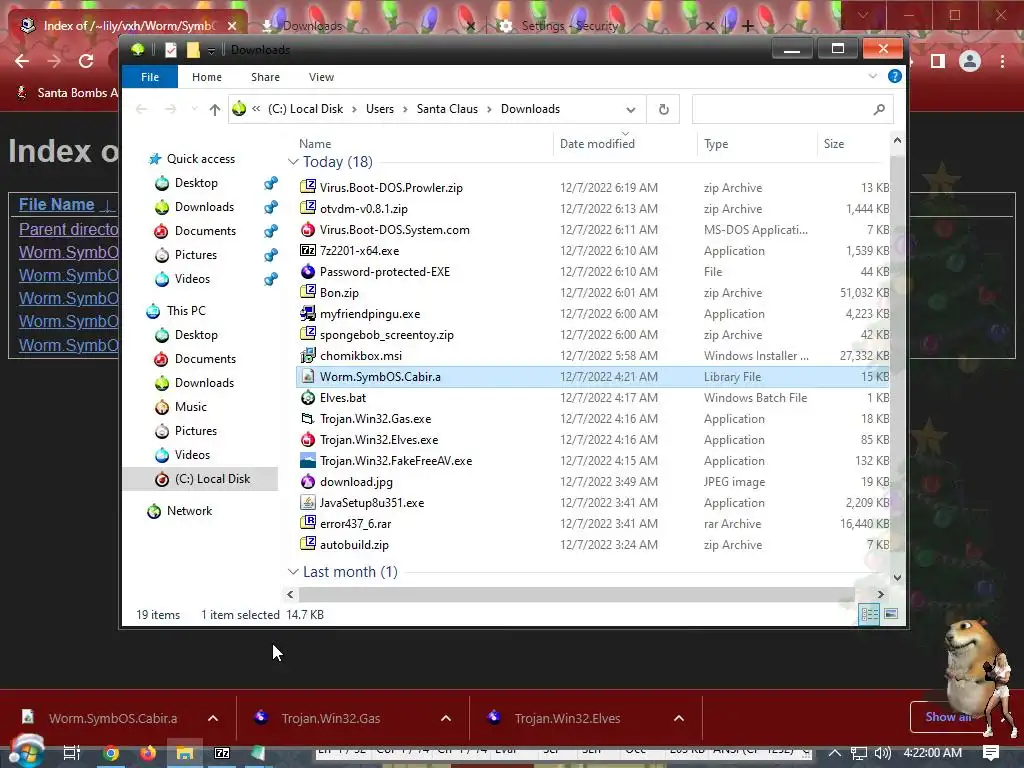The width and height of the screenshot is (1024, 768).
Task: Open Worm.SymbOS.Cabir.a download options chevron
Action: [x=213, y=718]
